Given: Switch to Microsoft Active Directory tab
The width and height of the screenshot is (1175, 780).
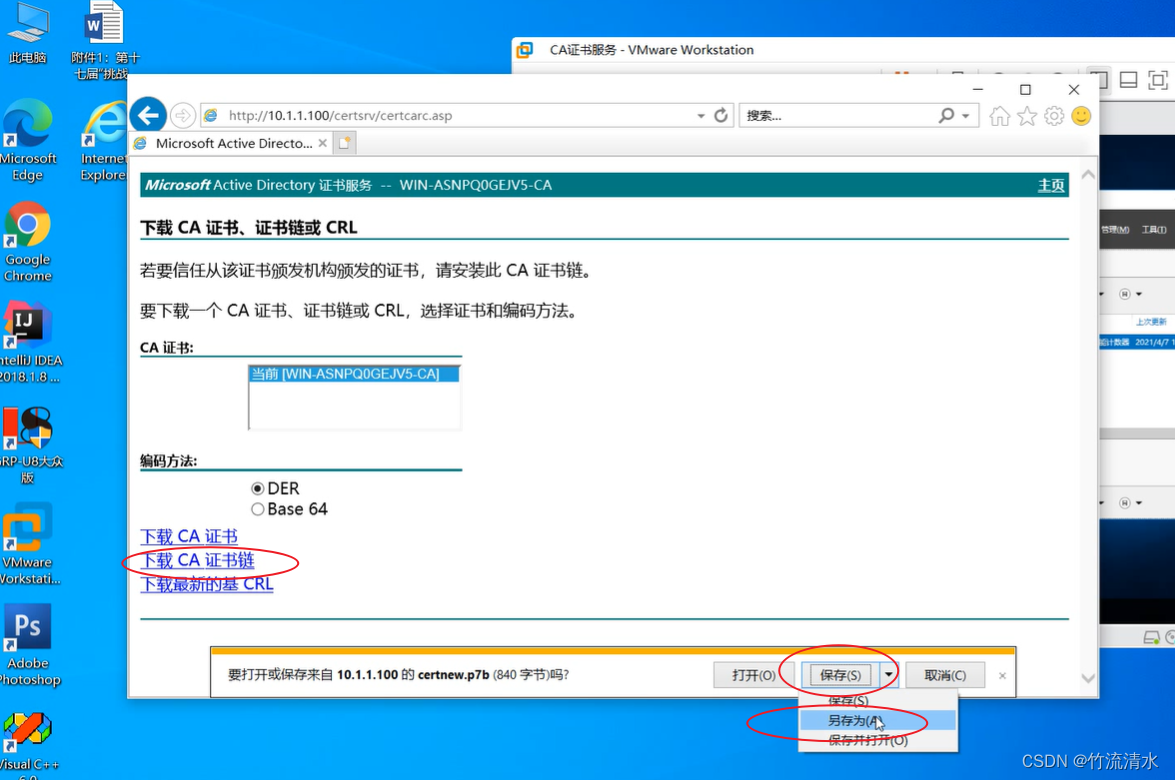Looking at the screenshot, I should (233, 143).
